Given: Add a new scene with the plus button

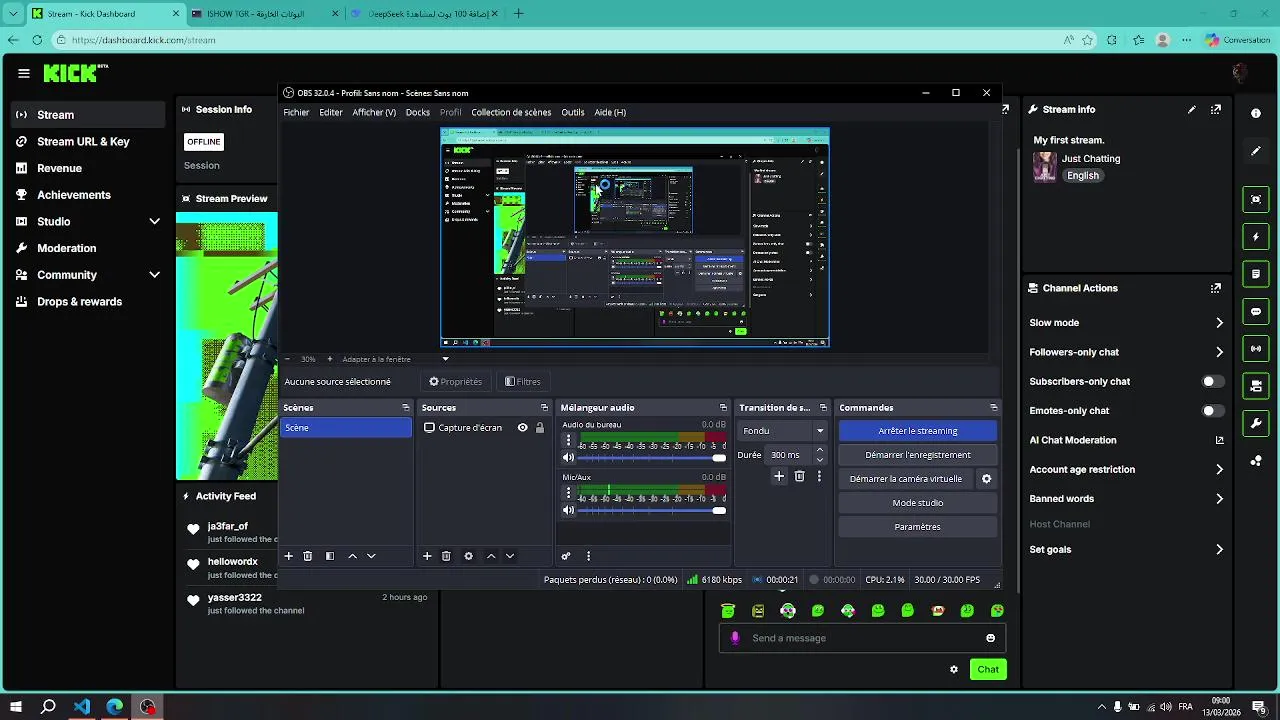Looking at the screenshot, I should click(289, 556).
